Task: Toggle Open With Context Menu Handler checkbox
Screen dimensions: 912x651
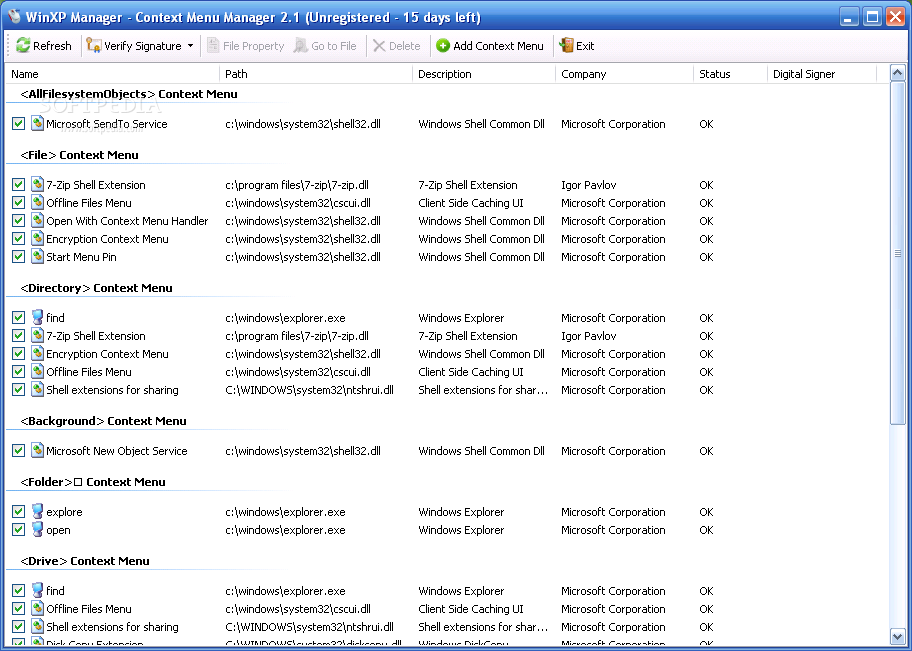Action: (19, 221)
